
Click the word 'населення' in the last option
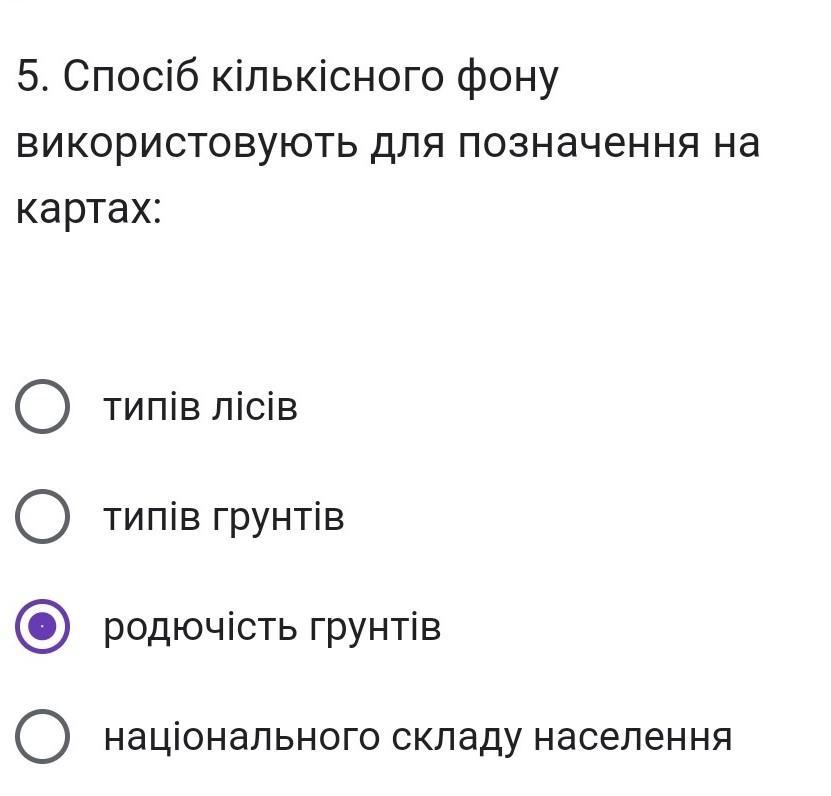pyautogui.click(x=633, y=737)
